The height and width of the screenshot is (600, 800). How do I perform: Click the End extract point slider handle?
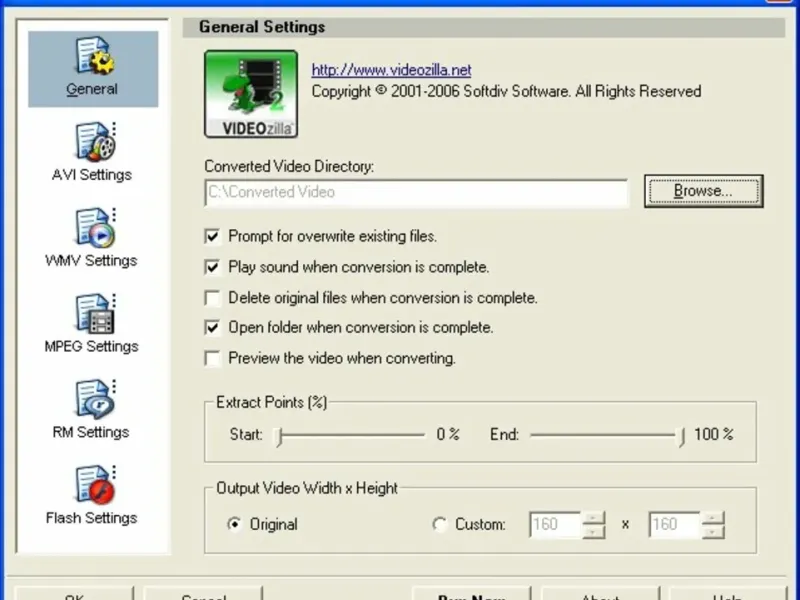point(682,436)
